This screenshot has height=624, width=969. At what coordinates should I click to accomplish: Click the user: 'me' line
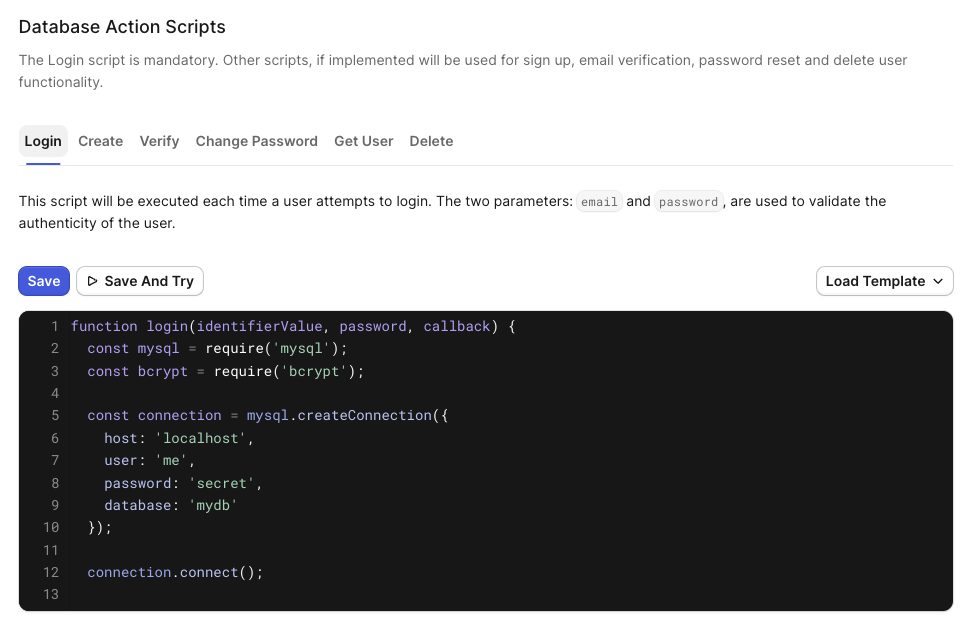pos(150,460)
